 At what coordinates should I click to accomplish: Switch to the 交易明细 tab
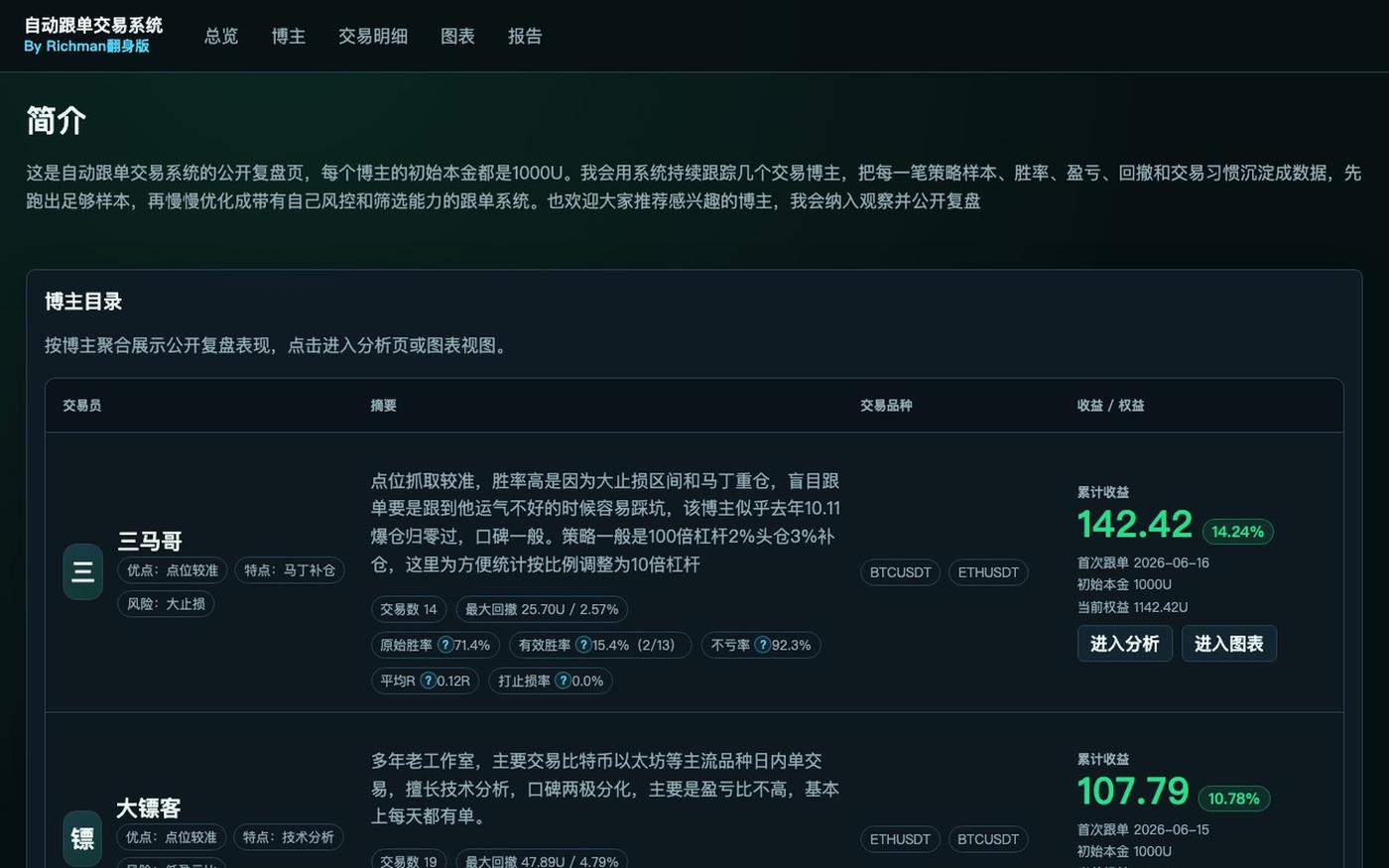(373, 37)
